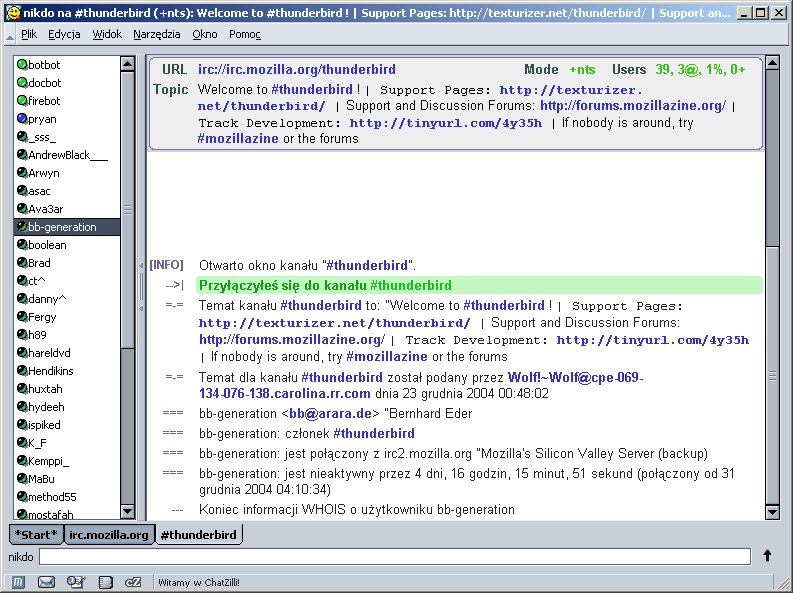Click the green status icon beside docbot
Screen dimensions: 793x593
tap(22, 82)
